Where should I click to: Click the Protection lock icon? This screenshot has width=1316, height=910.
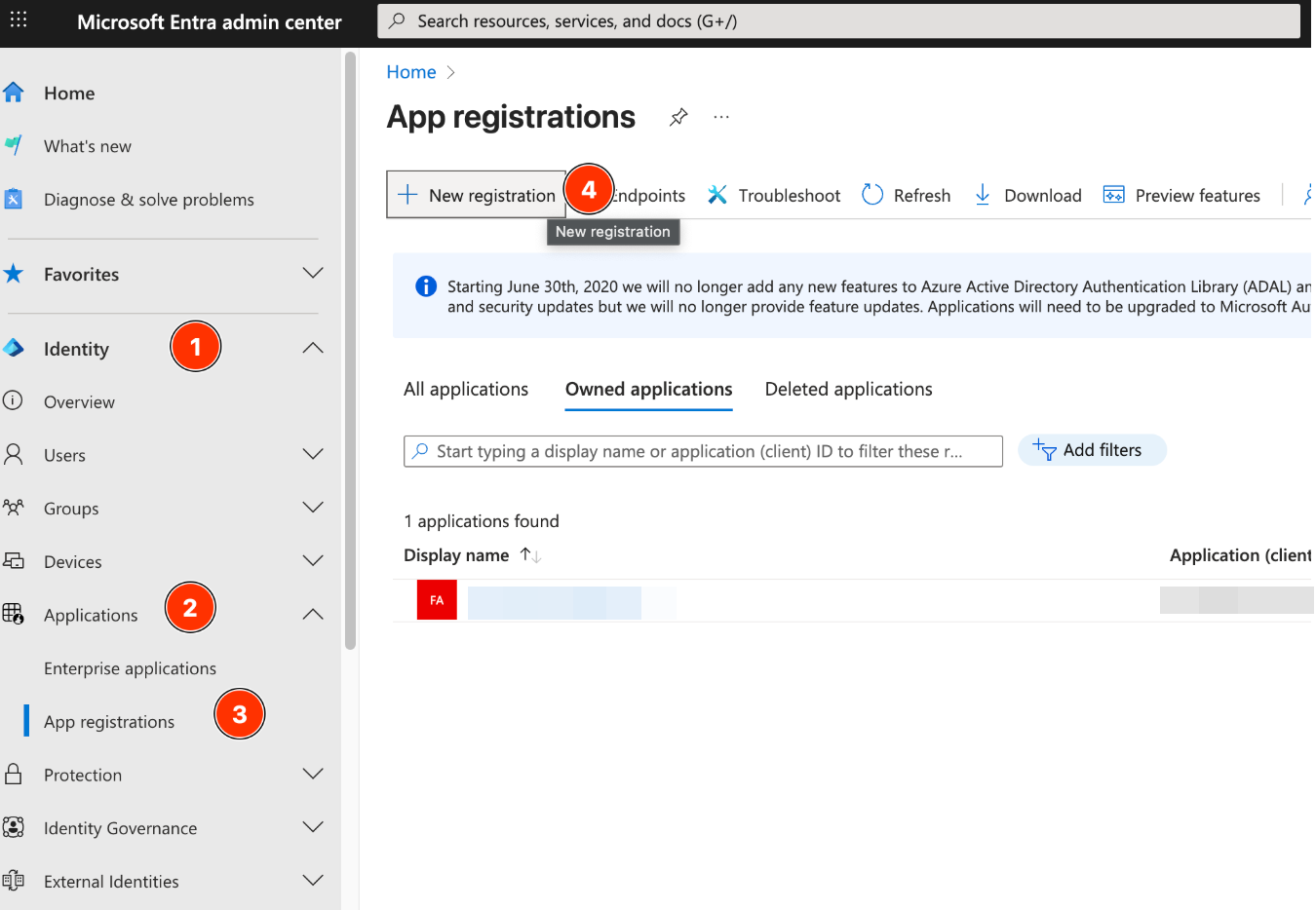(14, 774)
